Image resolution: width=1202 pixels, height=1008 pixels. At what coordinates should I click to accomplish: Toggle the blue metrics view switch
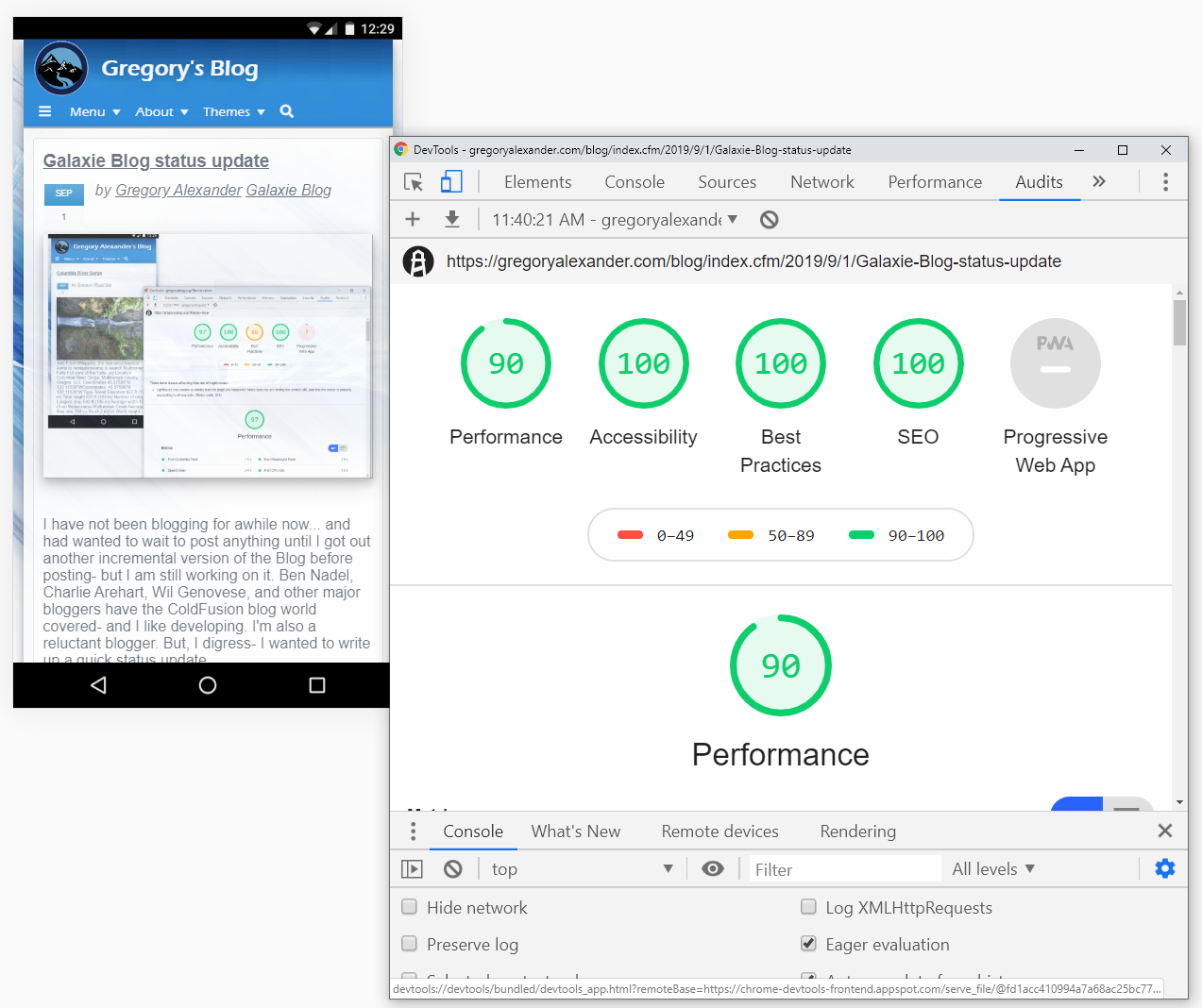(1102, 804)
